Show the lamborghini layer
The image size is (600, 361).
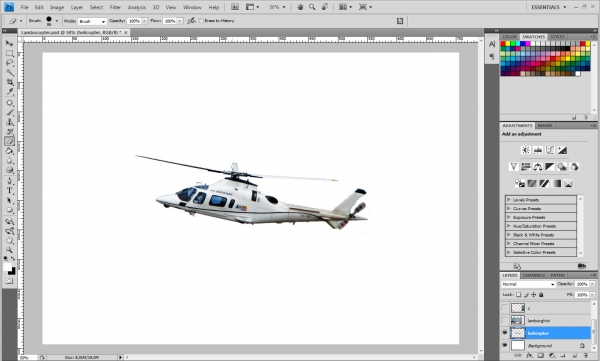point(505,320)
